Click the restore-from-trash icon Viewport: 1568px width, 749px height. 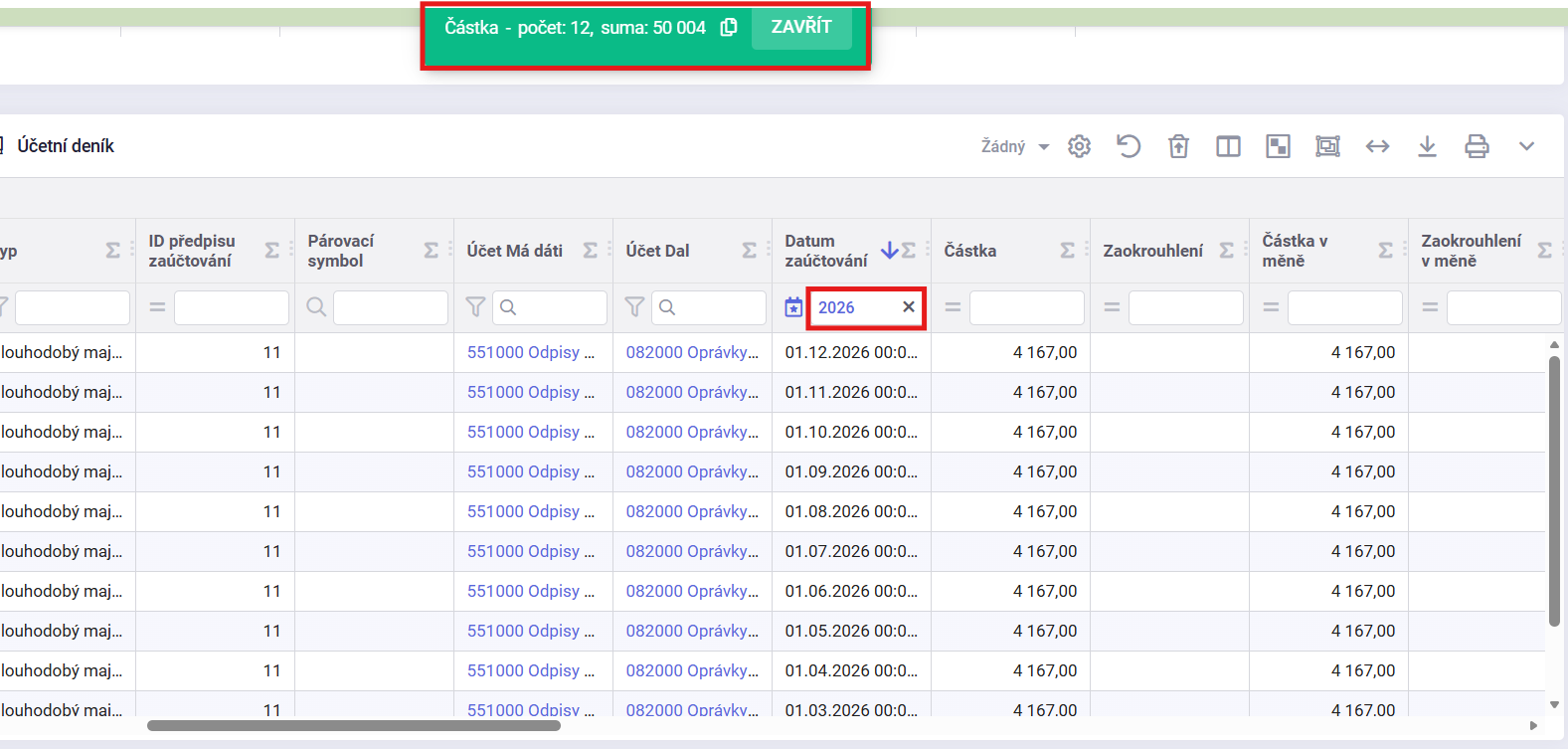(1178, 147)
